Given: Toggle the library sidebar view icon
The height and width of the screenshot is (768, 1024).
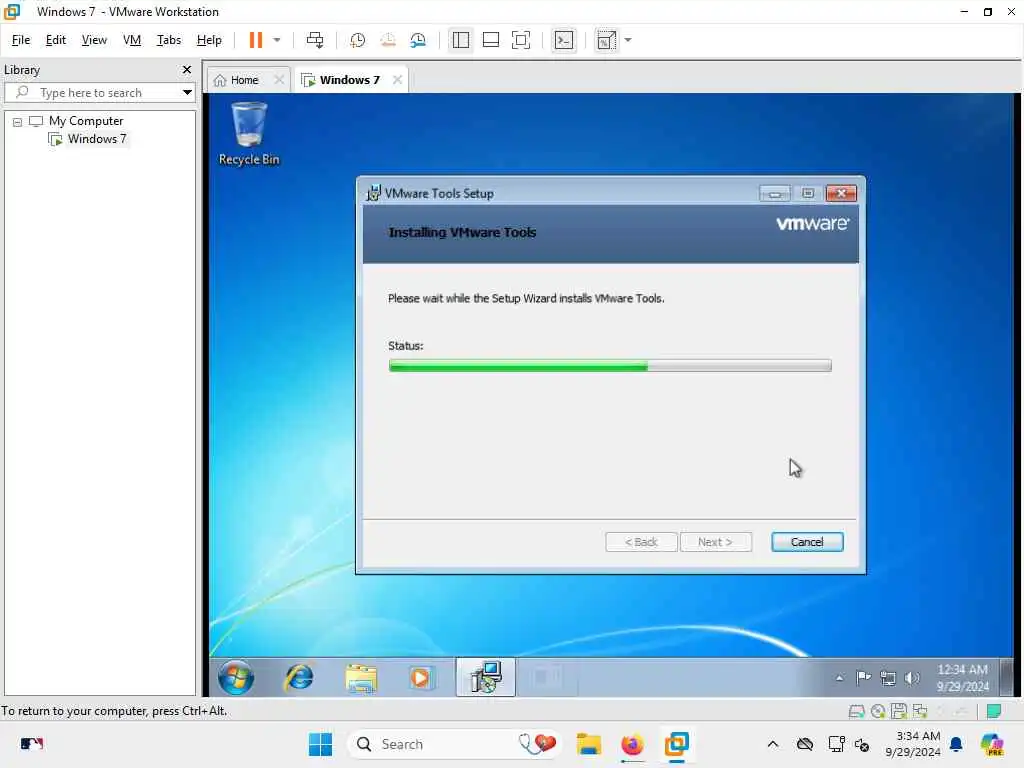Looking at the screenshot, I should [460, 40].
